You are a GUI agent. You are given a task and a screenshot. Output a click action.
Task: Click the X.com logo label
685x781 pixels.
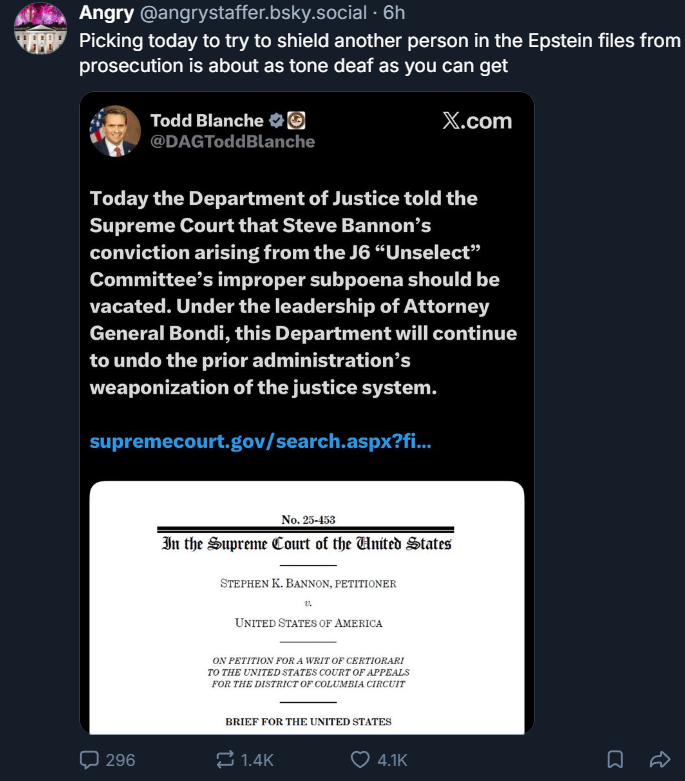pyautogui.click(x=476, y=121)
